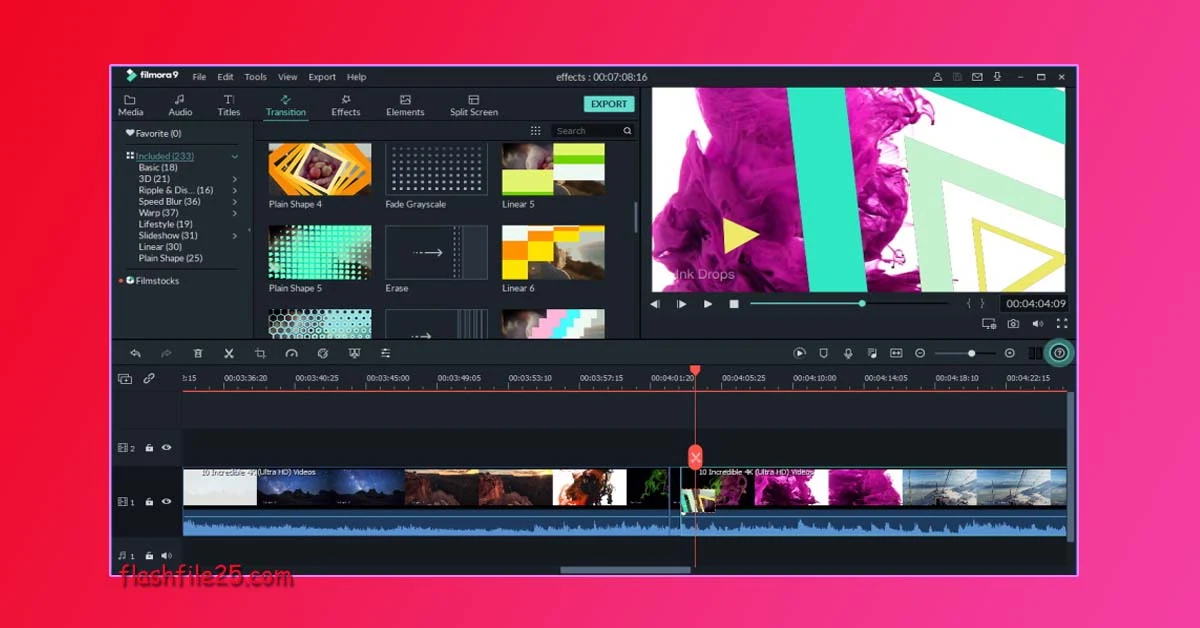Mute audio track 1 speaker icon

click(x=166, y=556)
